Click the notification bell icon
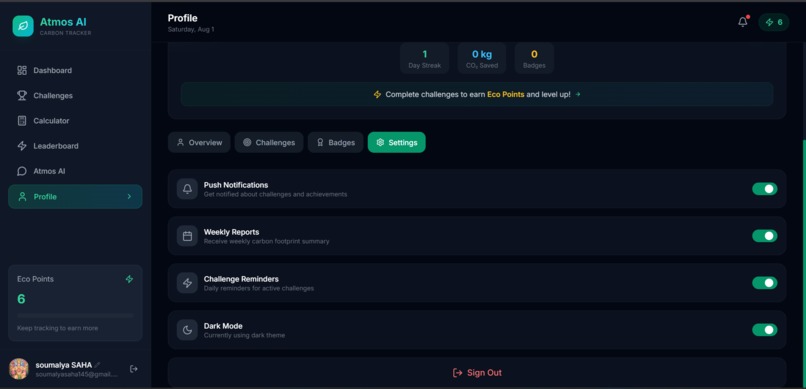The width and height of the screenshot is (806, 389). point(743,22)
